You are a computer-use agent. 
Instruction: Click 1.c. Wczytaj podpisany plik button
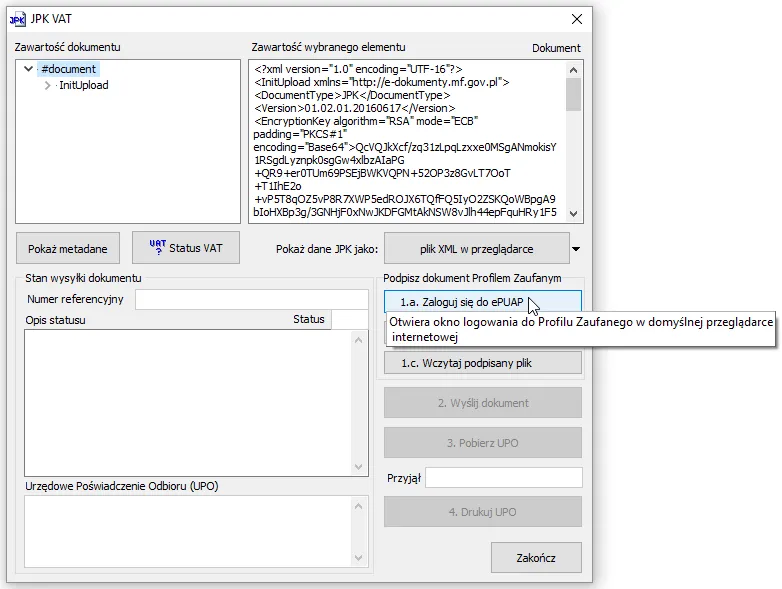pyautogui.click(x=482, y=363)
